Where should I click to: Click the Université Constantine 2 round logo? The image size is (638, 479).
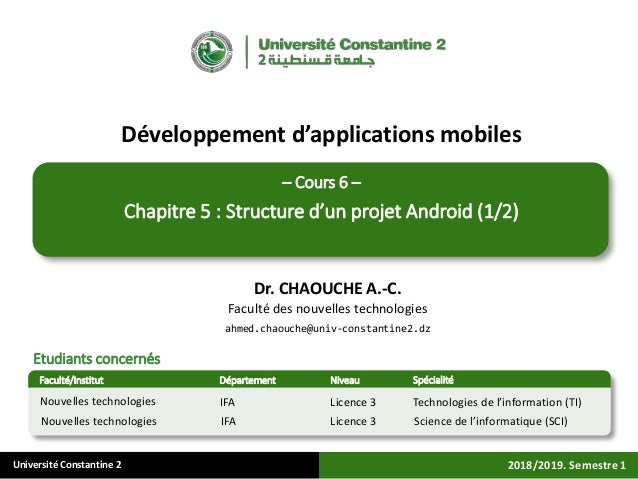click(212, 52)
